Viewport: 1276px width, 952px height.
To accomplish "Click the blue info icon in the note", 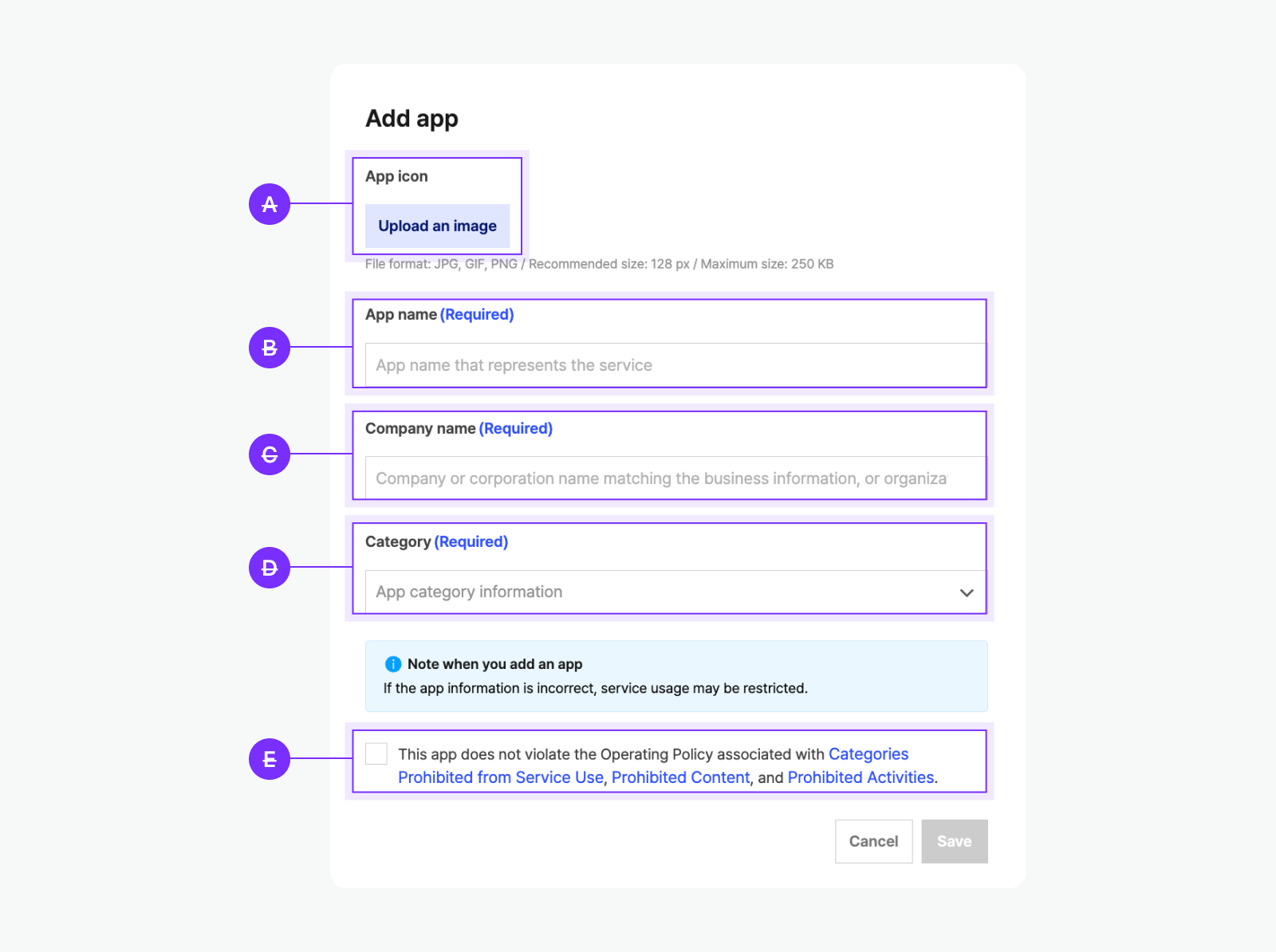I will click(393, 664).
